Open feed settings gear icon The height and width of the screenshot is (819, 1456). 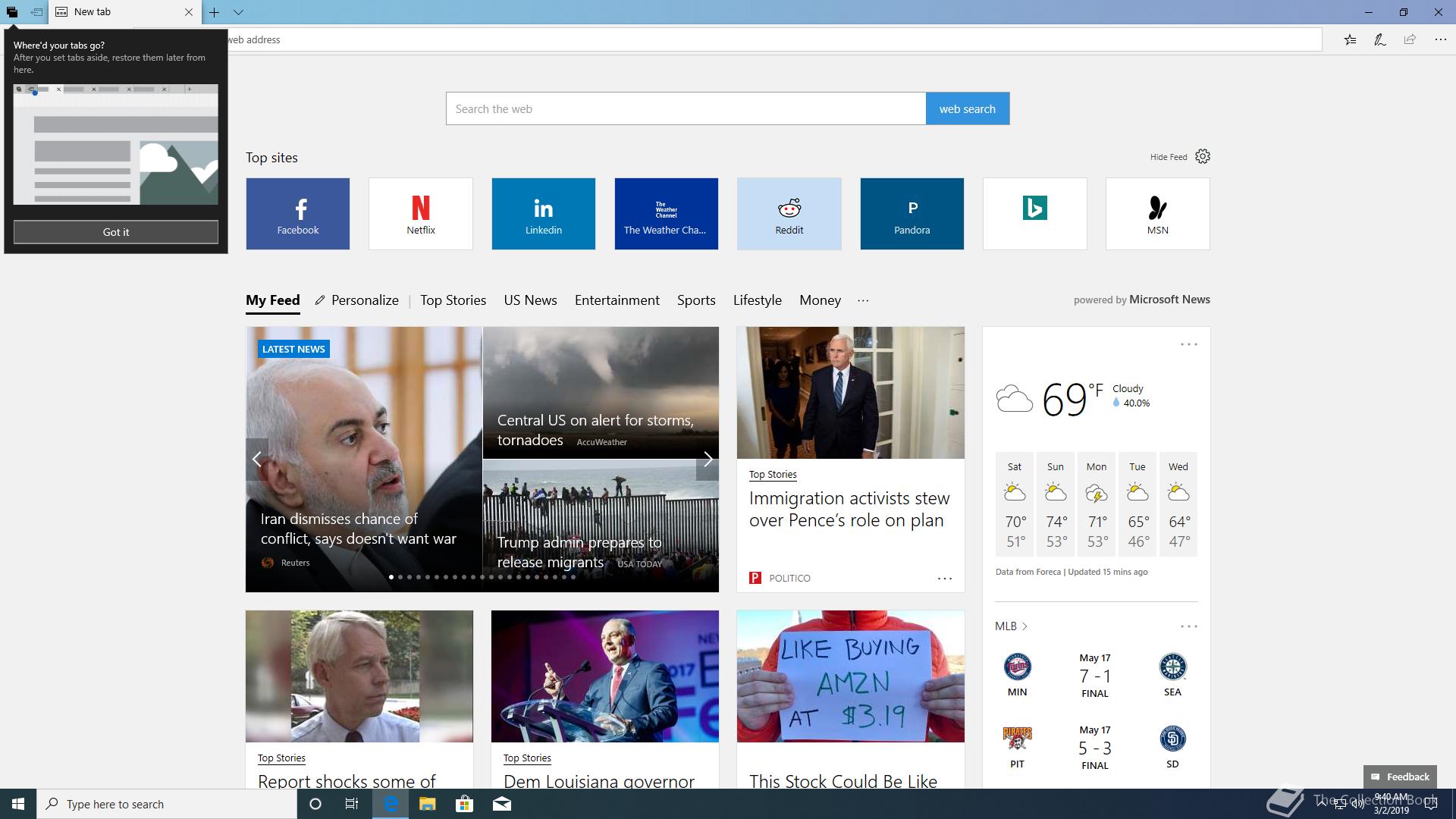(x=1203, y=156)
